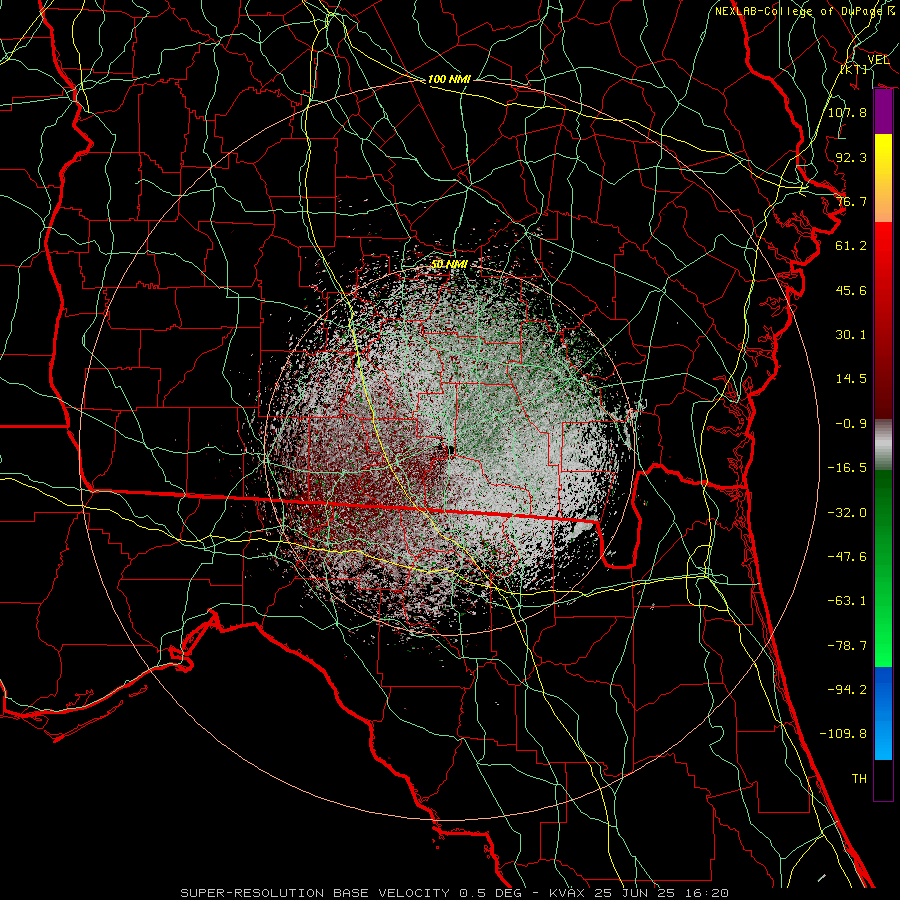Select the -32.0 legend value
Screen dimensions: 900x900
click(x=847, y=513)
